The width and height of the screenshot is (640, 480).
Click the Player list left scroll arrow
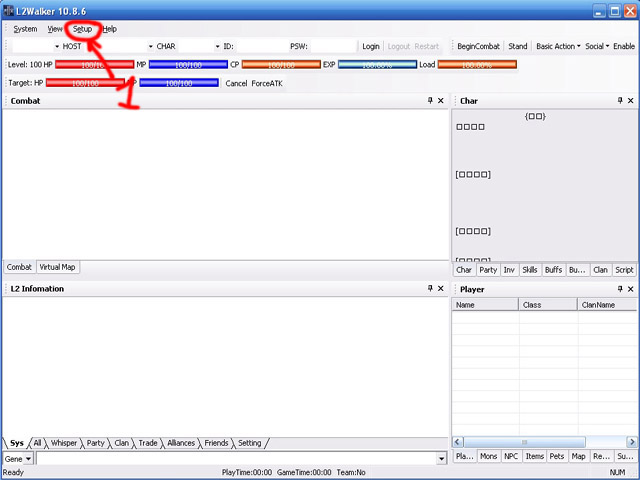(458, 442)
